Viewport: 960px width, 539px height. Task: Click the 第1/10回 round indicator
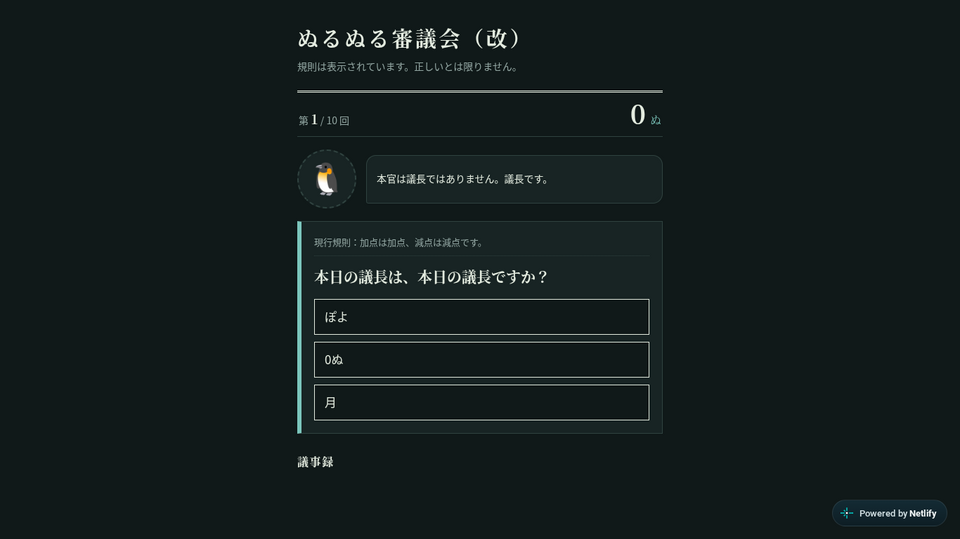[323, 120]
